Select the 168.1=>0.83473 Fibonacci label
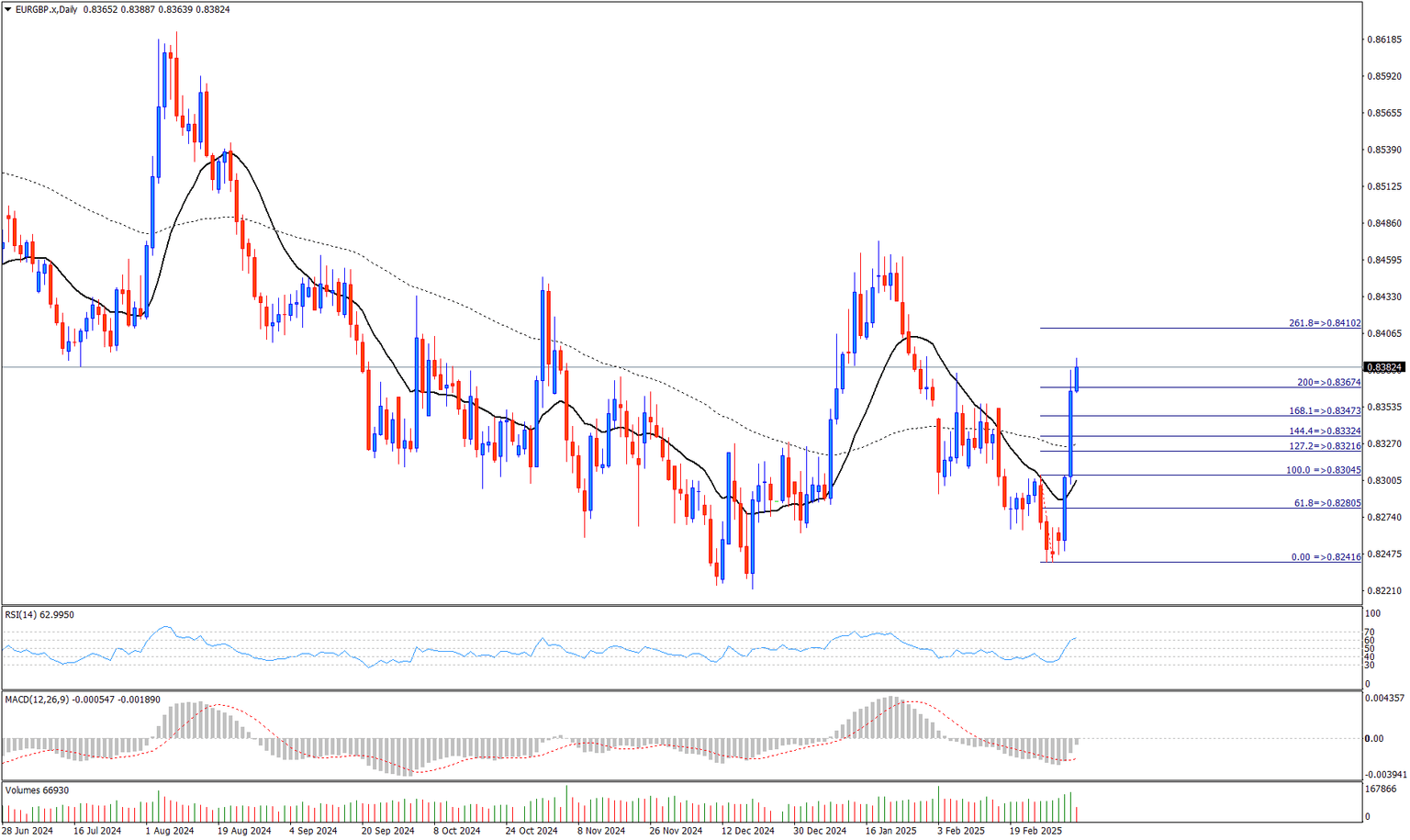The height and width of the screenshot is (840, 1410). click(x=1325, y=411)
